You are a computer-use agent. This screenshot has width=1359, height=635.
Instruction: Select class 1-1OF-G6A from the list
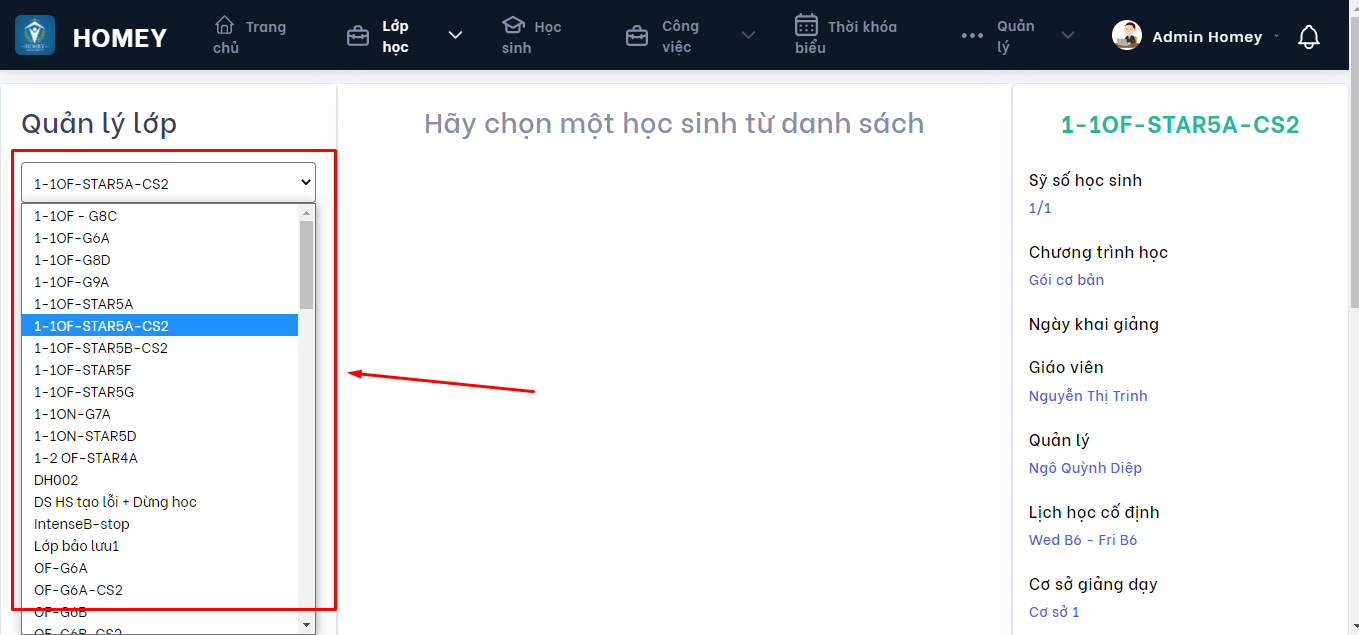[x=72, y=238]
